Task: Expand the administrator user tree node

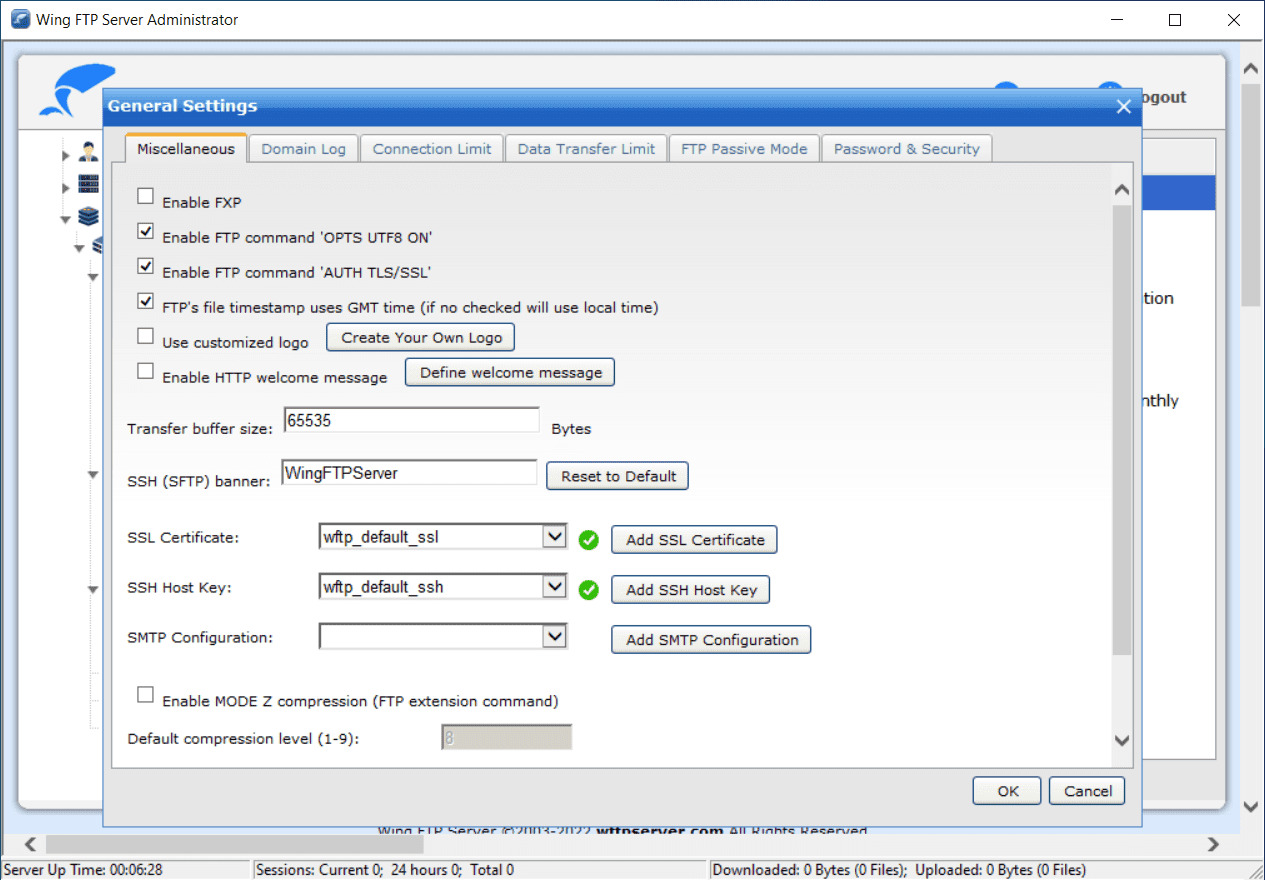Action: click(x=66, y=155)
